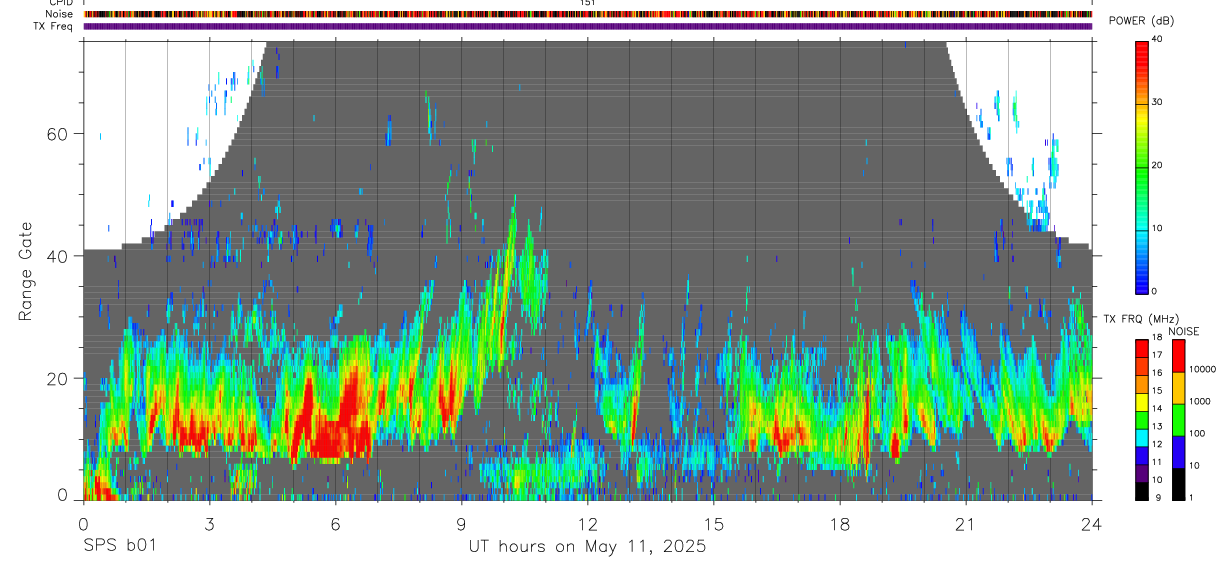Click the 'SPS b01' radar beam label
The height and width of the screenshot is (567, 1228).
tap(119, 547)
